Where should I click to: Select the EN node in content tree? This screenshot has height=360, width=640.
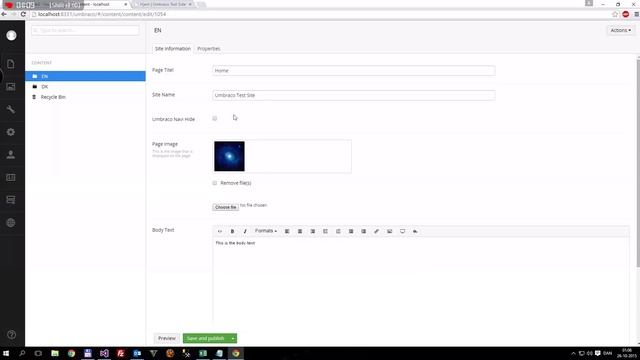pyautogui.click(x=85, y=76)
